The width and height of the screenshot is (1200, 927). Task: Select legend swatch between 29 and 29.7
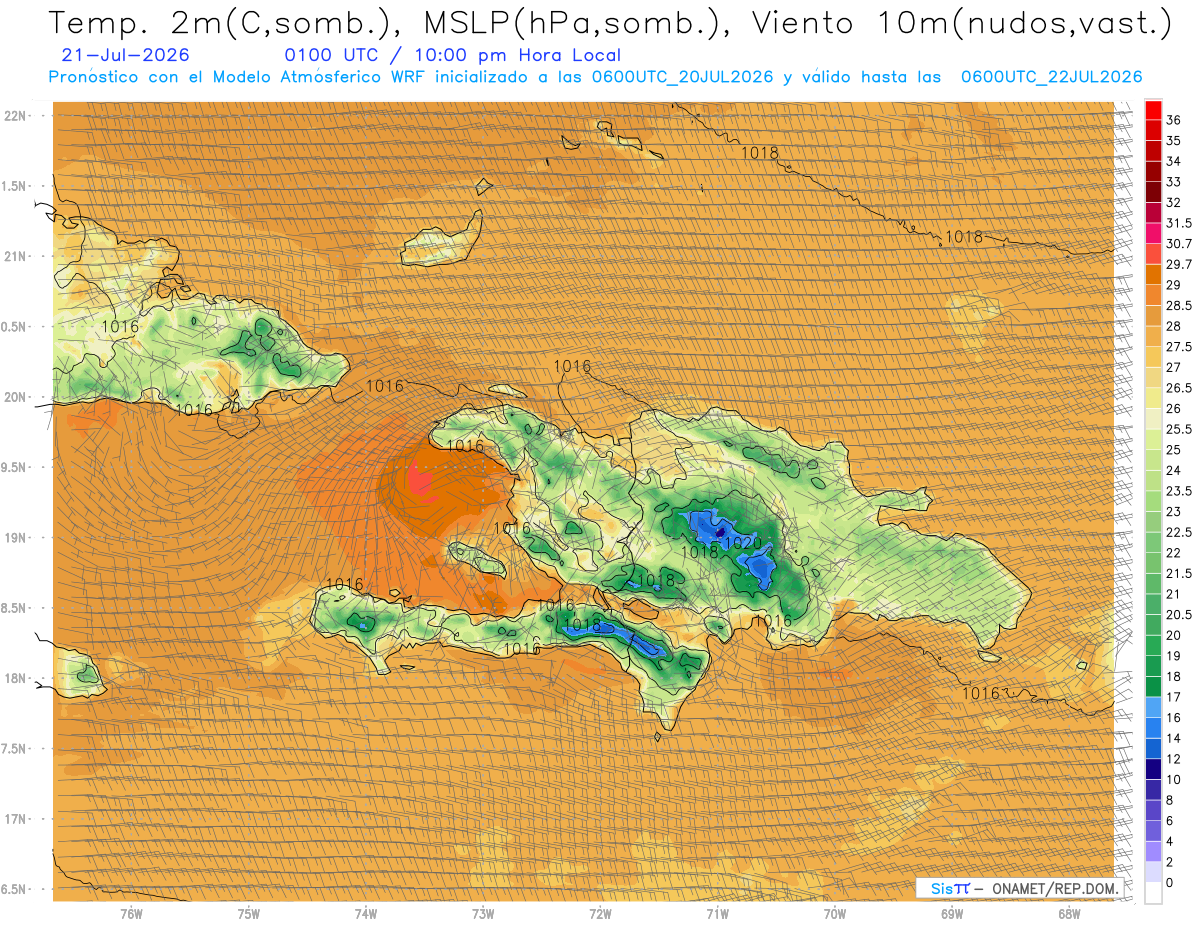tap(1153, 274)
